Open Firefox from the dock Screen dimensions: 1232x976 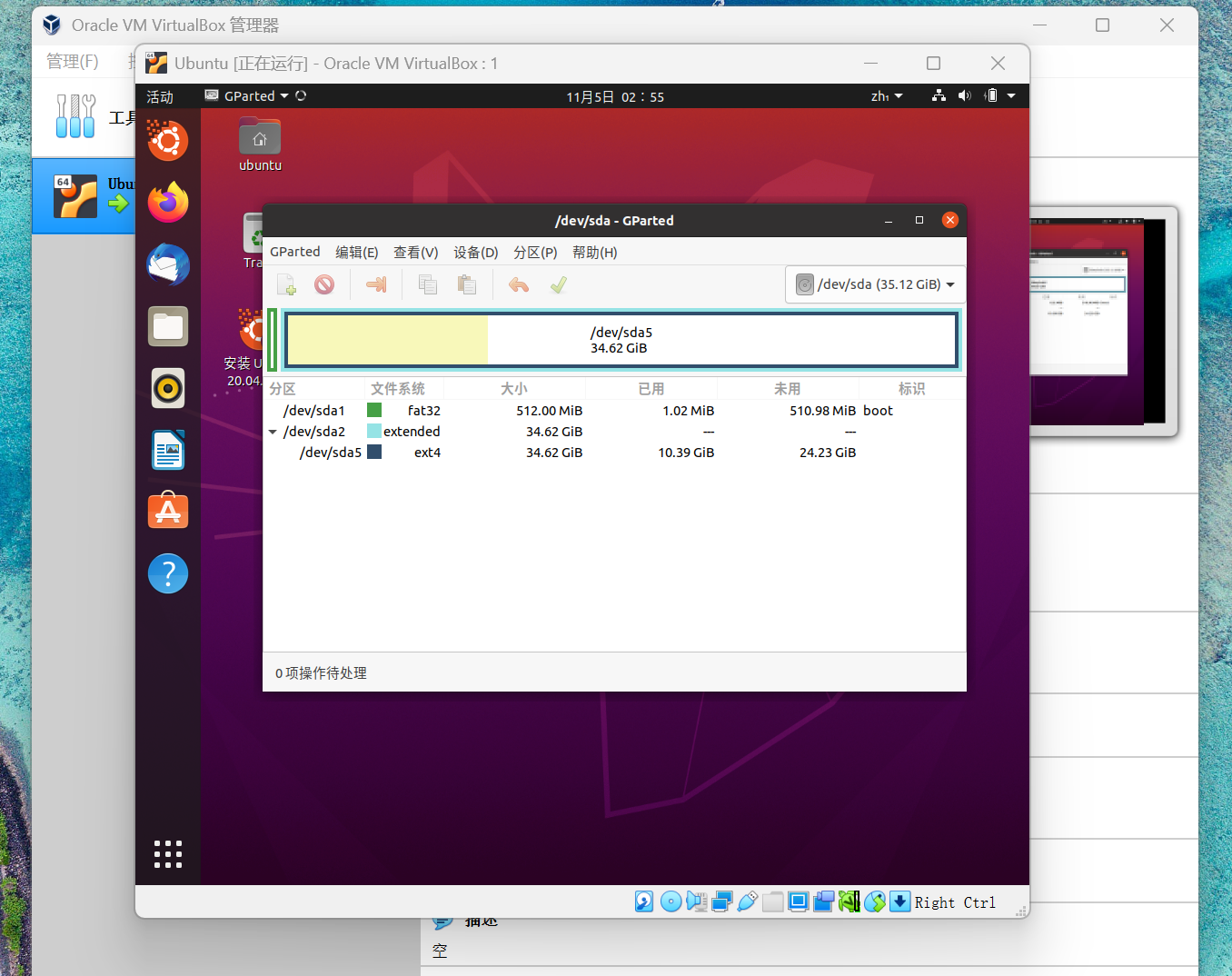(168, 202)
